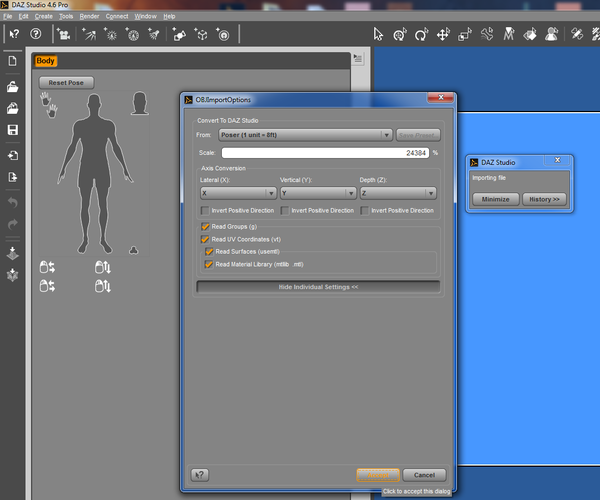
Task: Click Minimize in importing file dialog
Action: click(496, 199)
